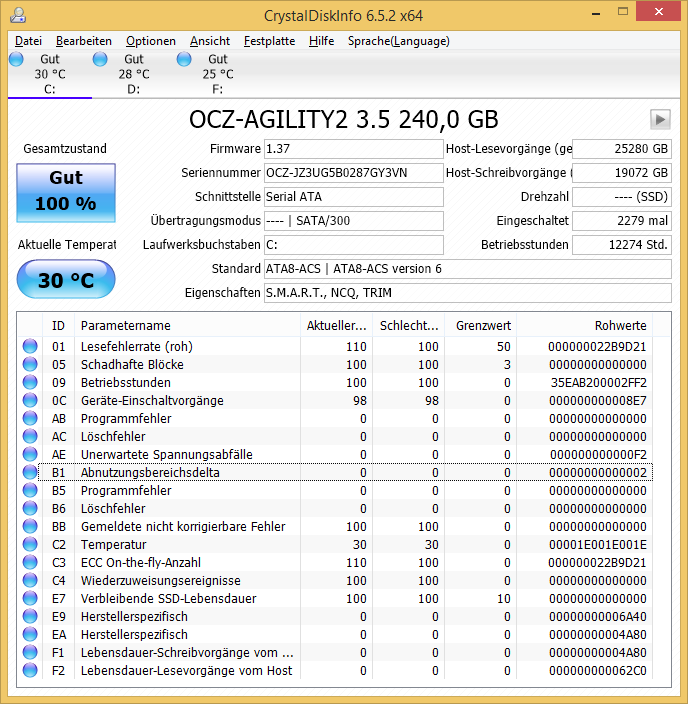Click status orb for Lesefehlerrate (roh) row

click(x=30, y=346)
